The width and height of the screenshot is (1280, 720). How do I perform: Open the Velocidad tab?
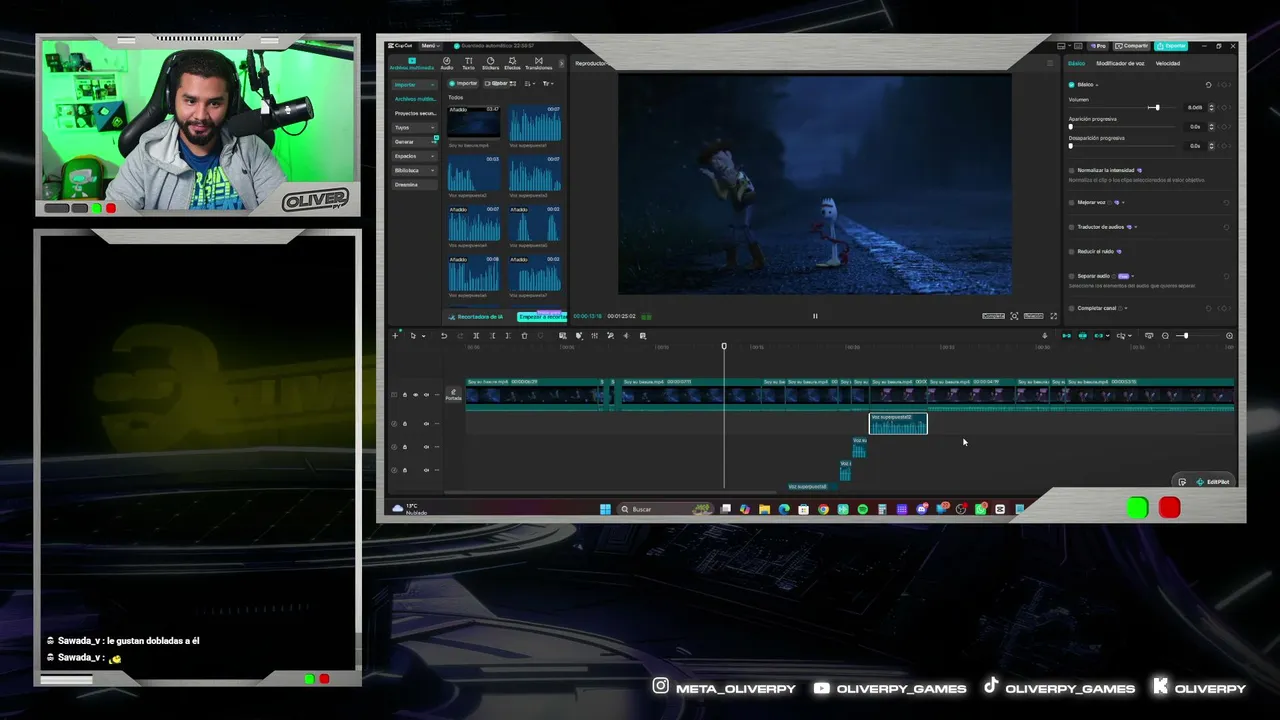[x=1168, y=63]
